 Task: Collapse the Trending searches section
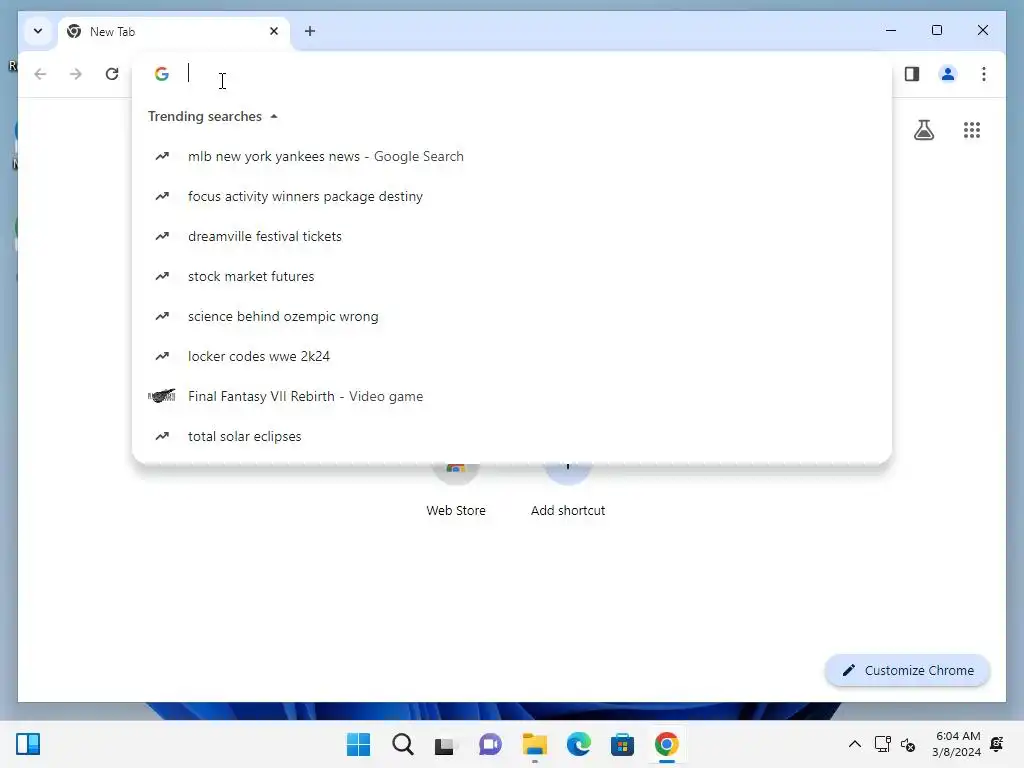[213, 116]
